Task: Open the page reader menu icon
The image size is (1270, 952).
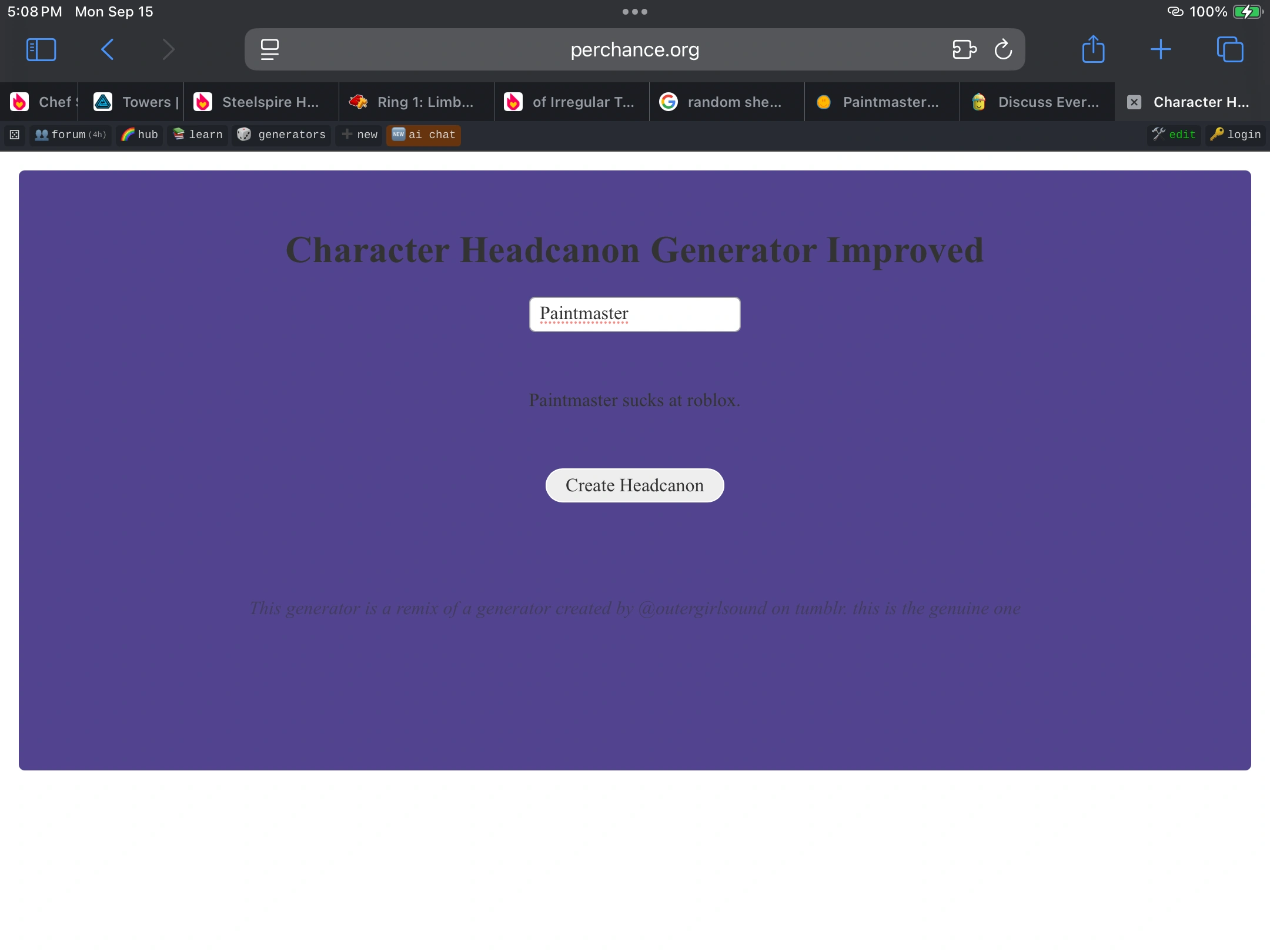Action: (x=270, y=49)
